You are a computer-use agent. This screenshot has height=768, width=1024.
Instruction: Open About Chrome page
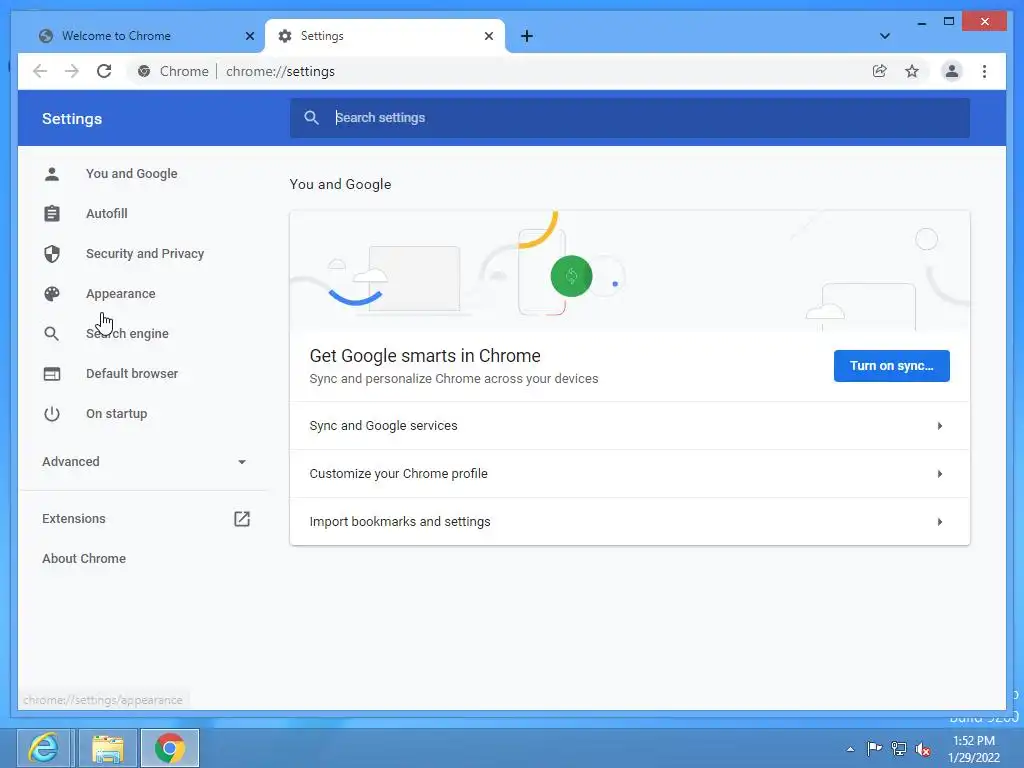point(84,558)
